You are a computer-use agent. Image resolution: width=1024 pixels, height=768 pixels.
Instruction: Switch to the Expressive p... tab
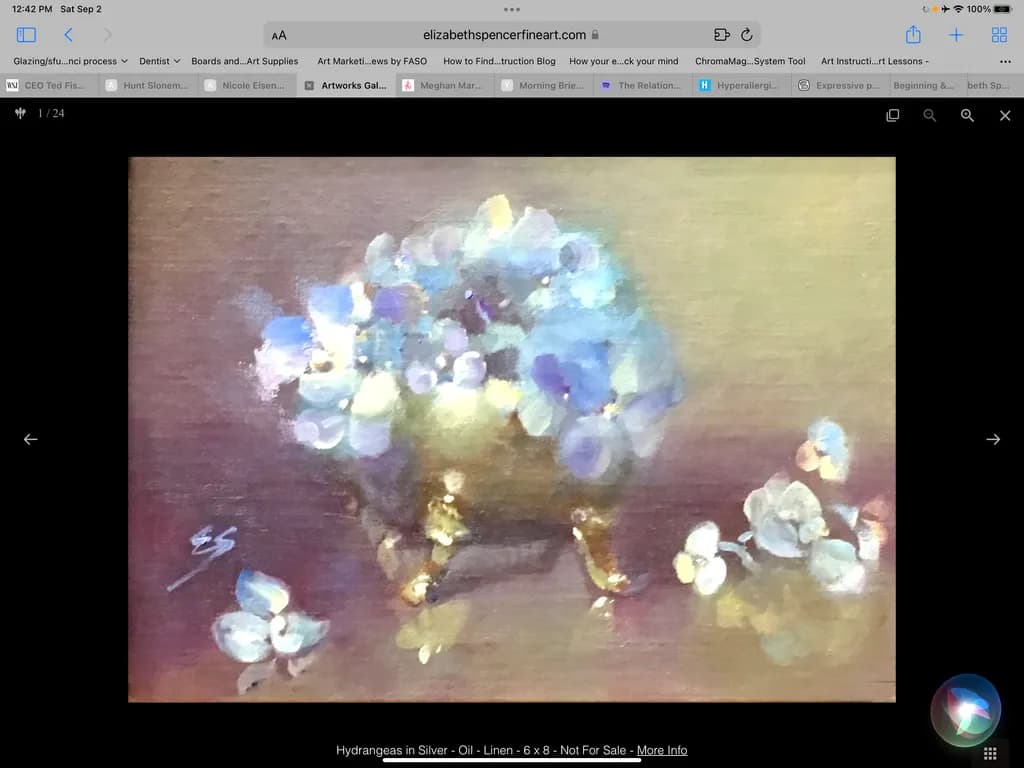(x=840, y=86)
